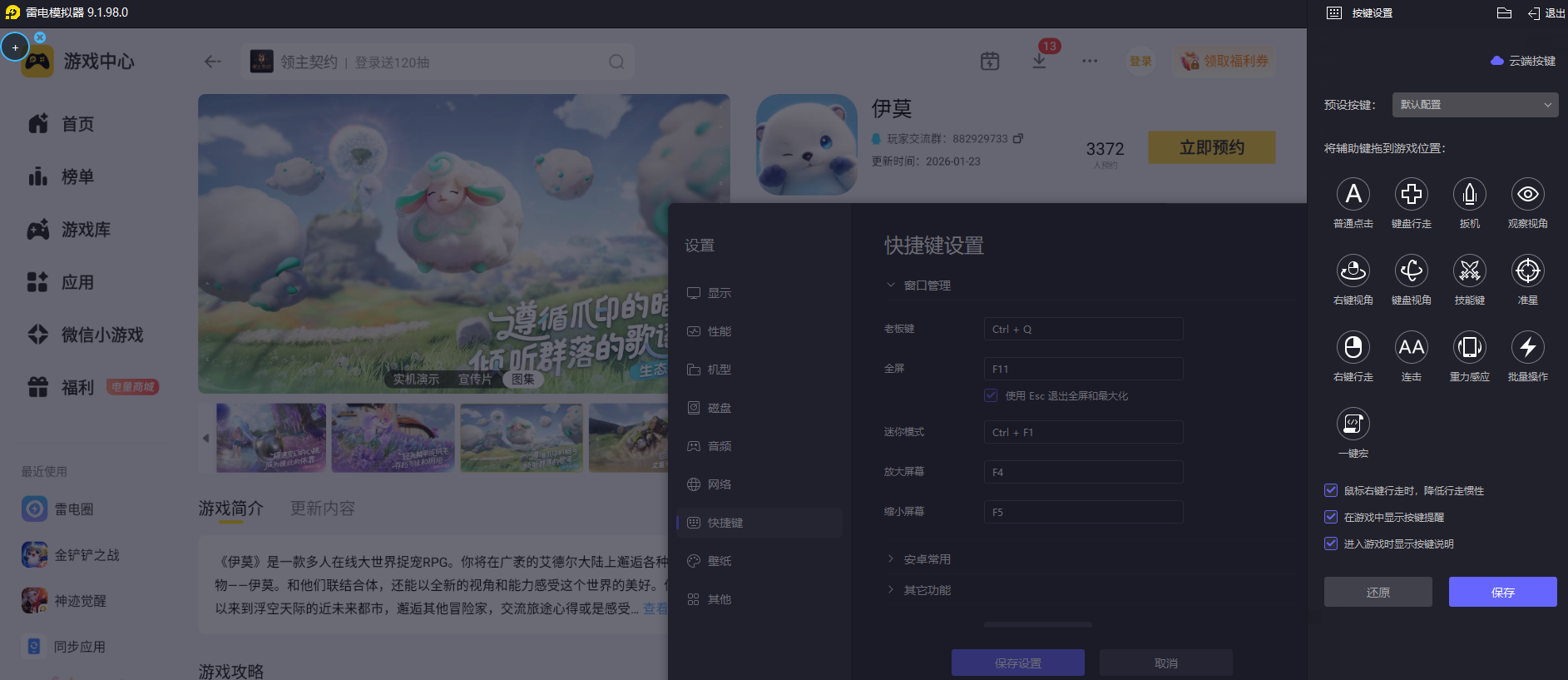Open the 伊莫 game icon
The height and width of the screenshot is (680, 1568).
(806, 145)
